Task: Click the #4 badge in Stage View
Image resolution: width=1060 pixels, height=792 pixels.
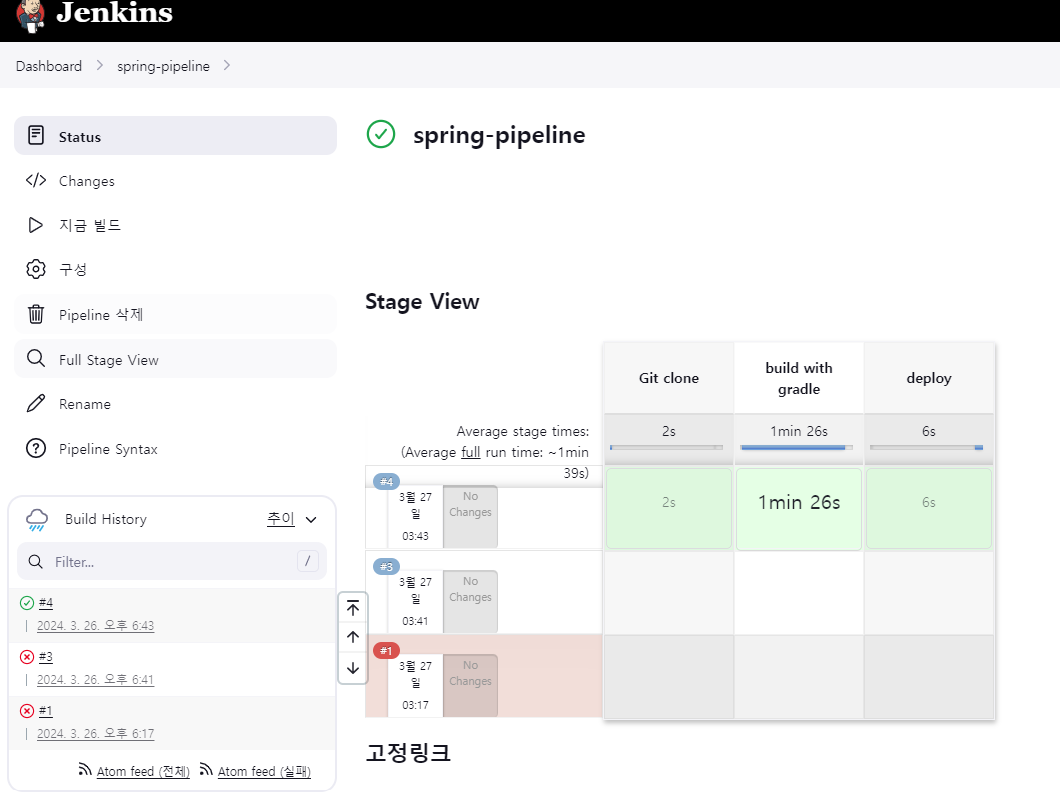Action: tap(387, 482)
